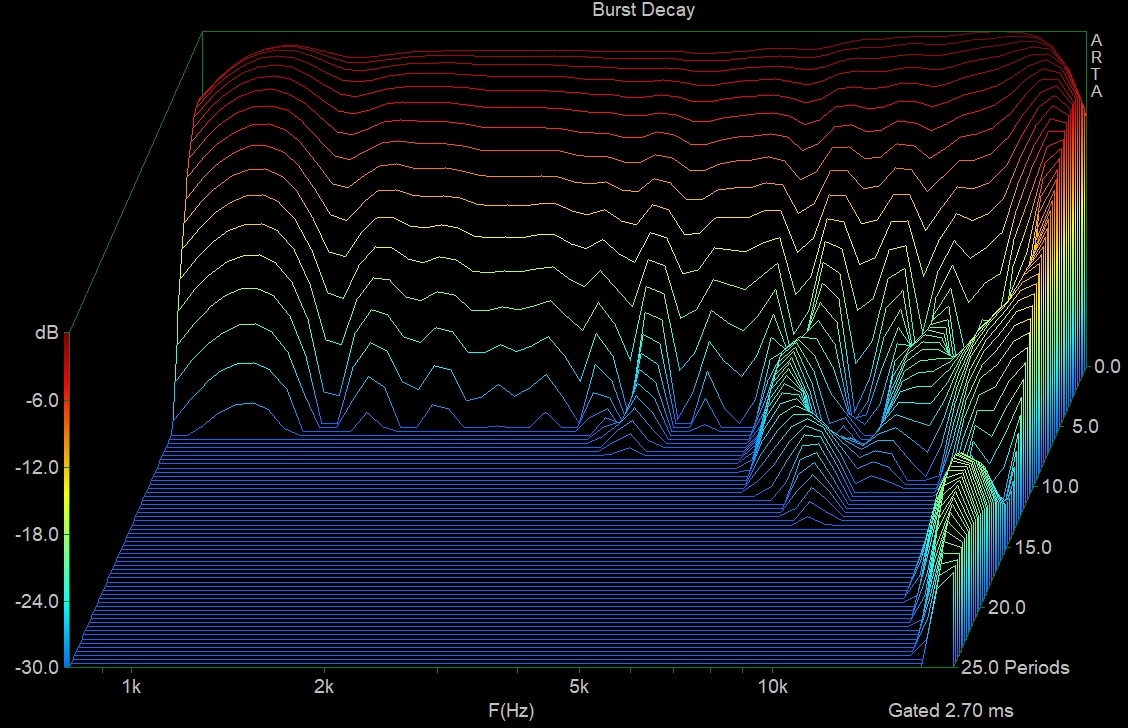The width and height of the screenshot is (1128, 728).
Task: Click the Burst Decay chart title
Action: coord(643,11)
